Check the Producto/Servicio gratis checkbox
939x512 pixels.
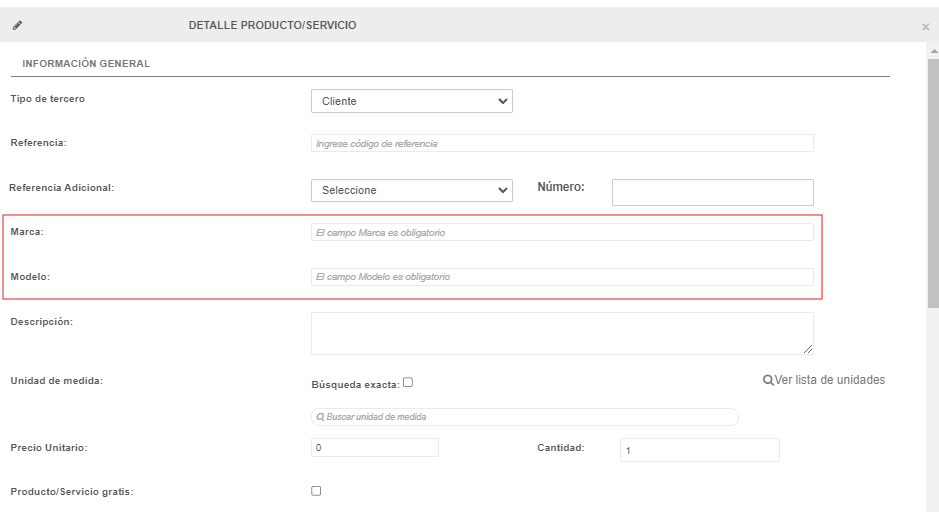[x=316, y=491]
